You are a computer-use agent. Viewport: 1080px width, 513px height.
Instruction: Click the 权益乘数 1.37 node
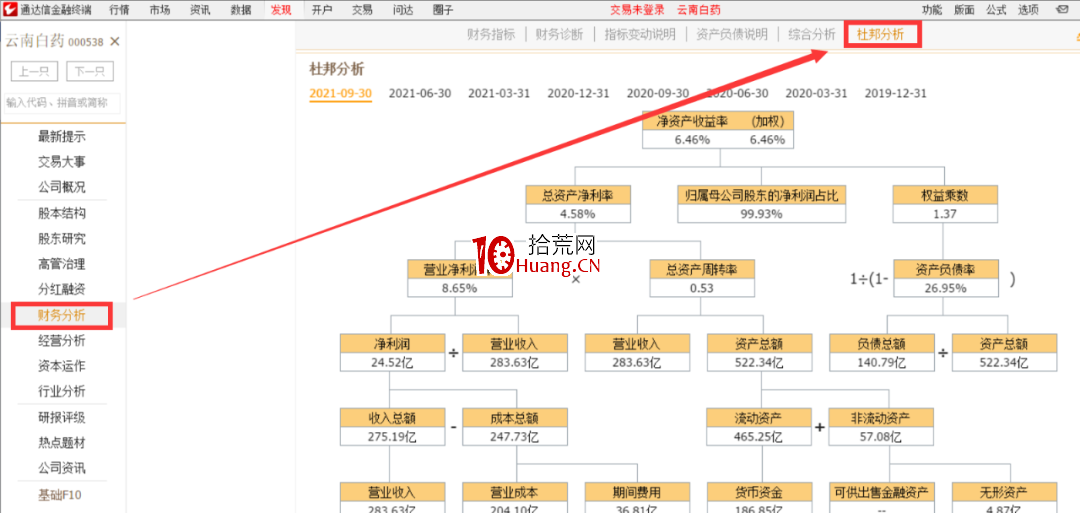pyautogui.click(x=946, y=204)
